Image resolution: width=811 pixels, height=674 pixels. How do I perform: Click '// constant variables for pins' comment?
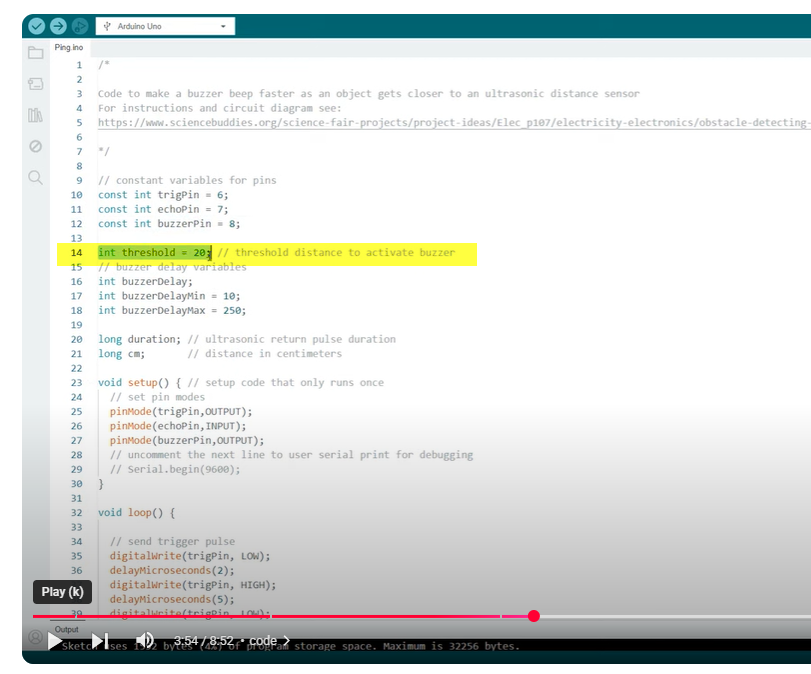(187, 181)
